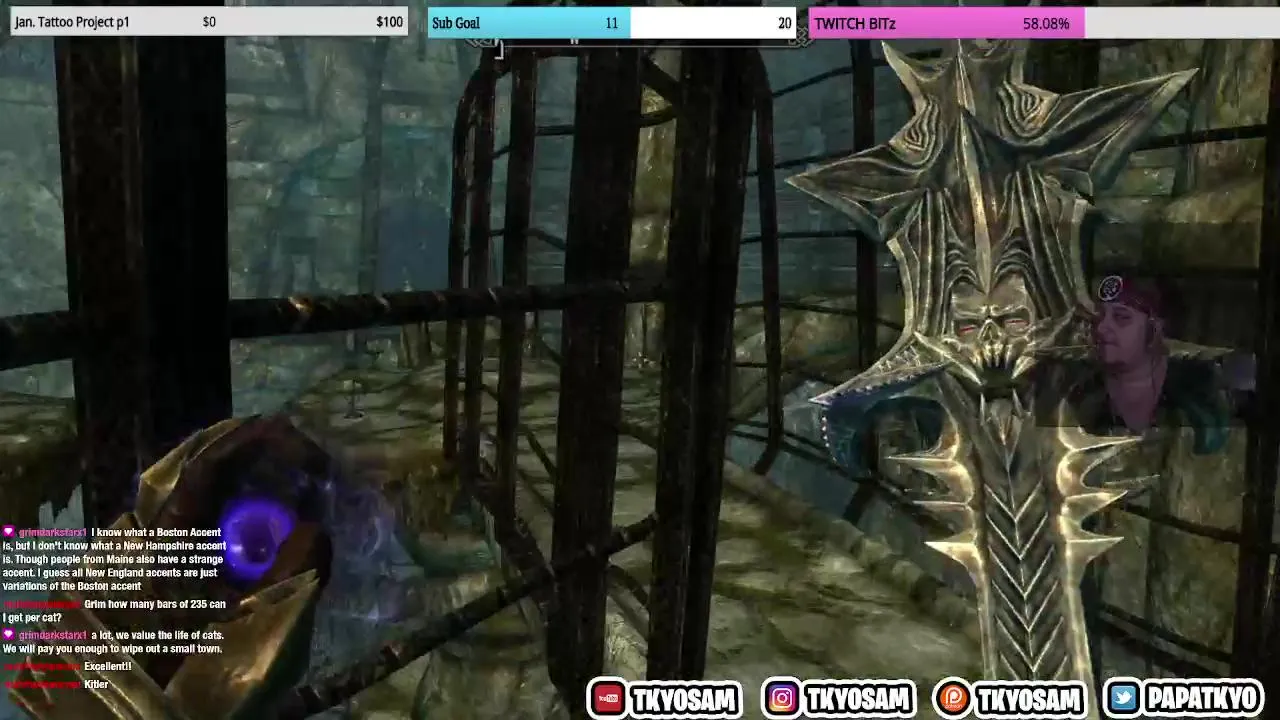Click the heart badge on the Boston Accent chat message

coord(9,533)
